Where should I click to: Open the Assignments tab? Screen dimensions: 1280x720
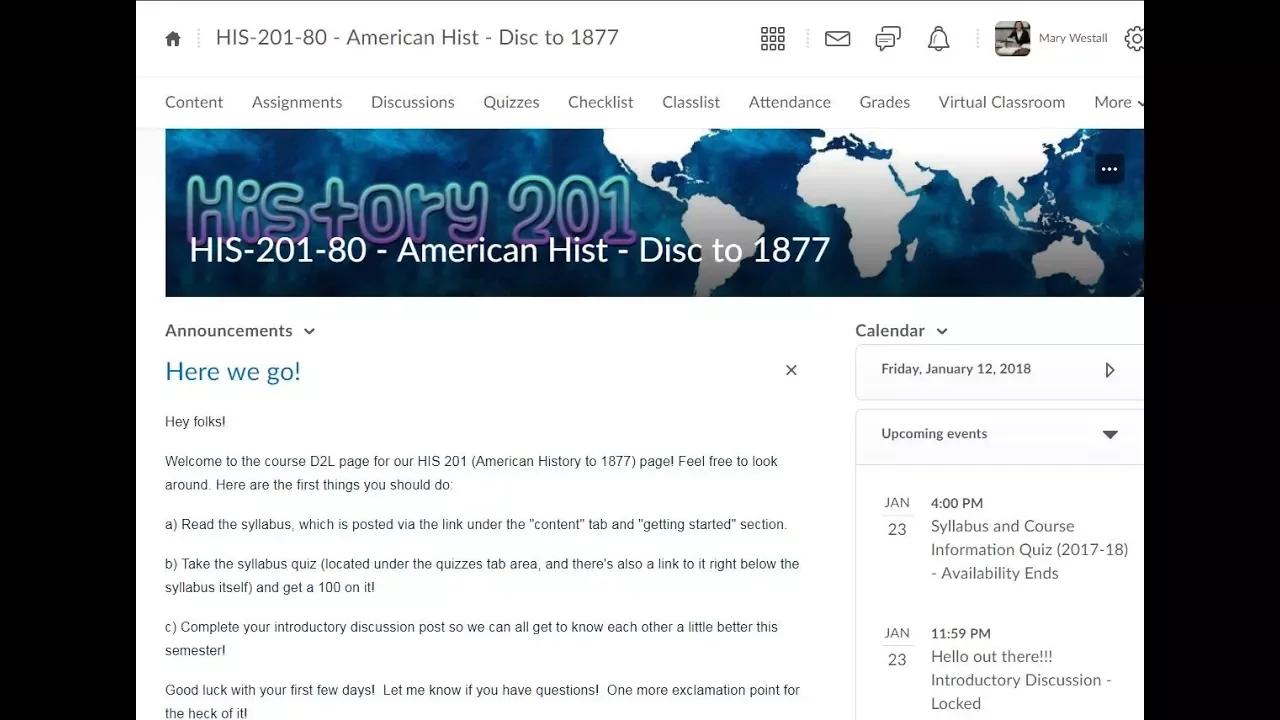[297, 102]
